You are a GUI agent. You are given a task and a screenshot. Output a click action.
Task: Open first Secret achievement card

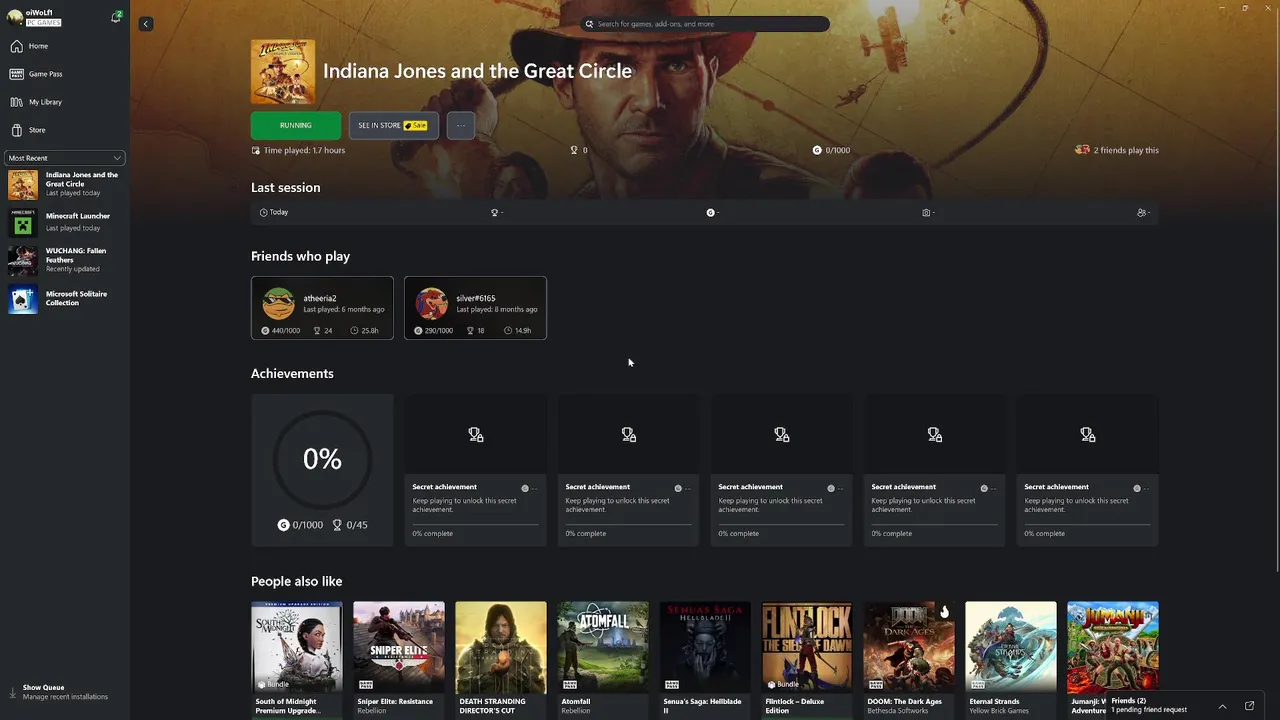pyautogui.click(x=475, y=470)
